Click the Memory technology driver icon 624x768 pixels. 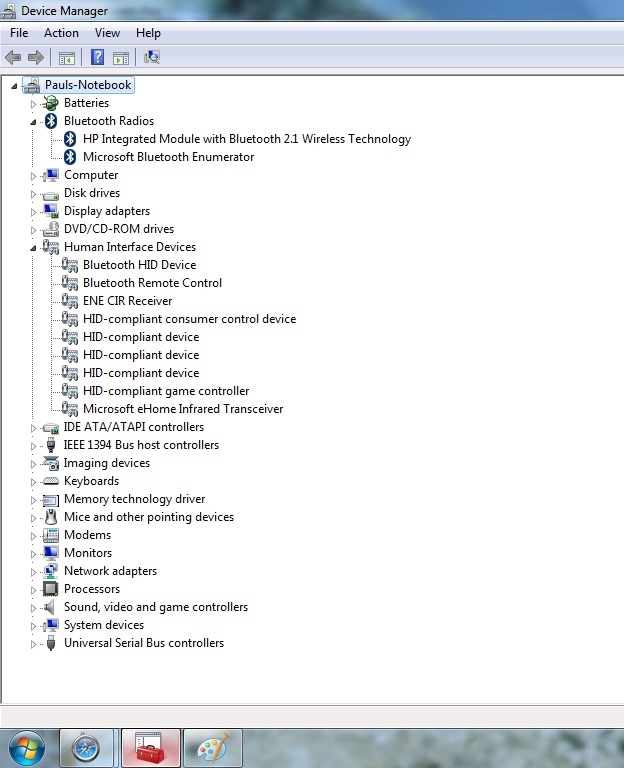[50, 500]
